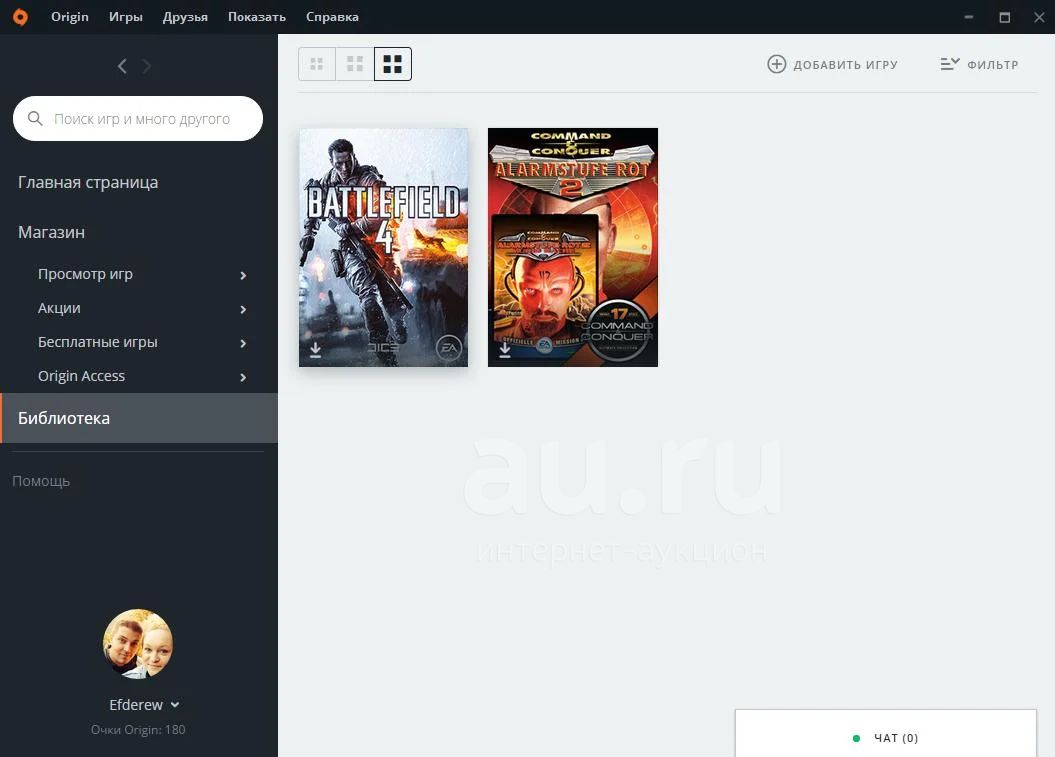This screenshot has height=757, width=1055.
Task: Open the Показать menu
Action: tap(257, 17)
